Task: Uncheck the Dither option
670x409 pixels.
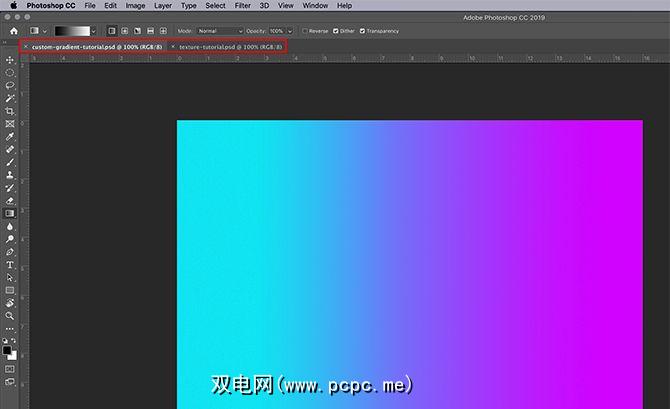Action: tap(335, 31)
